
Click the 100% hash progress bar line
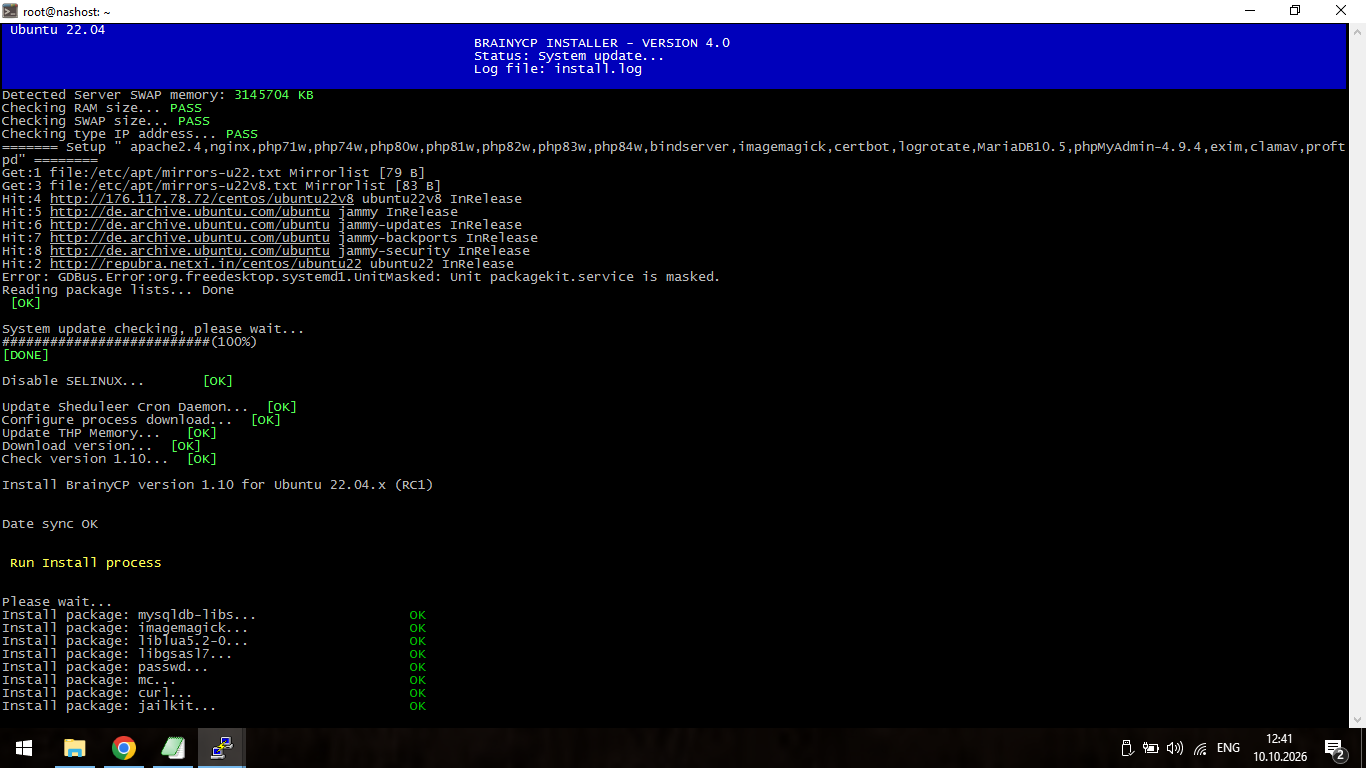[x=130, y=342]
